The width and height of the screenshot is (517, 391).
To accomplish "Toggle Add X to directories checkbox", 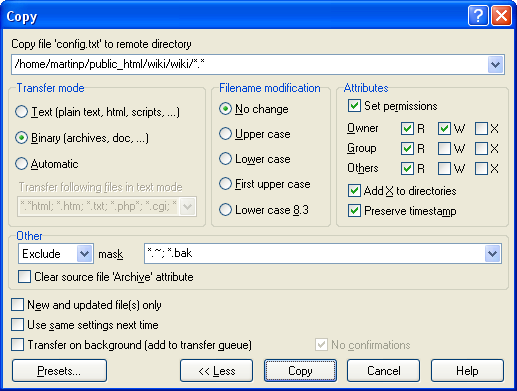I will click(354, 191).
